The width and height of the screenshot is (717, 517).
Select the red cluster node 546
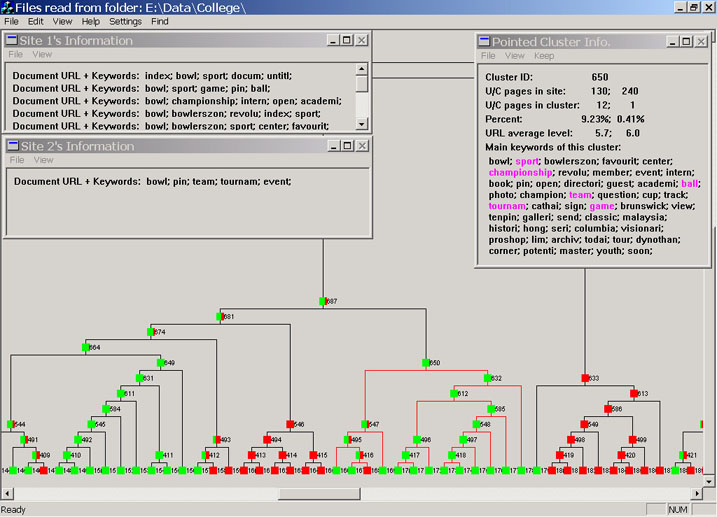click(290, 424)
